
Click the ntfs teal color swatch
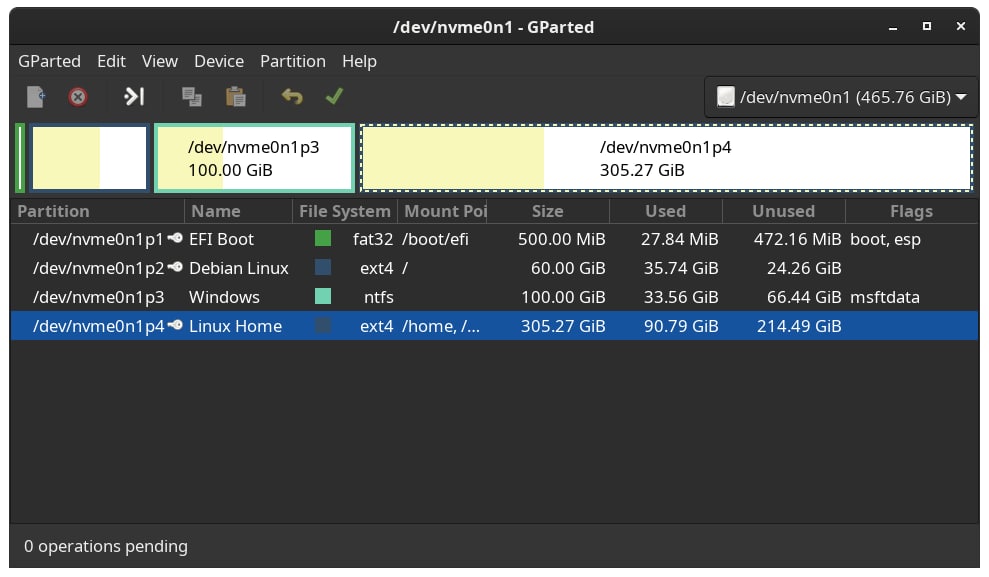coord(323,296)
